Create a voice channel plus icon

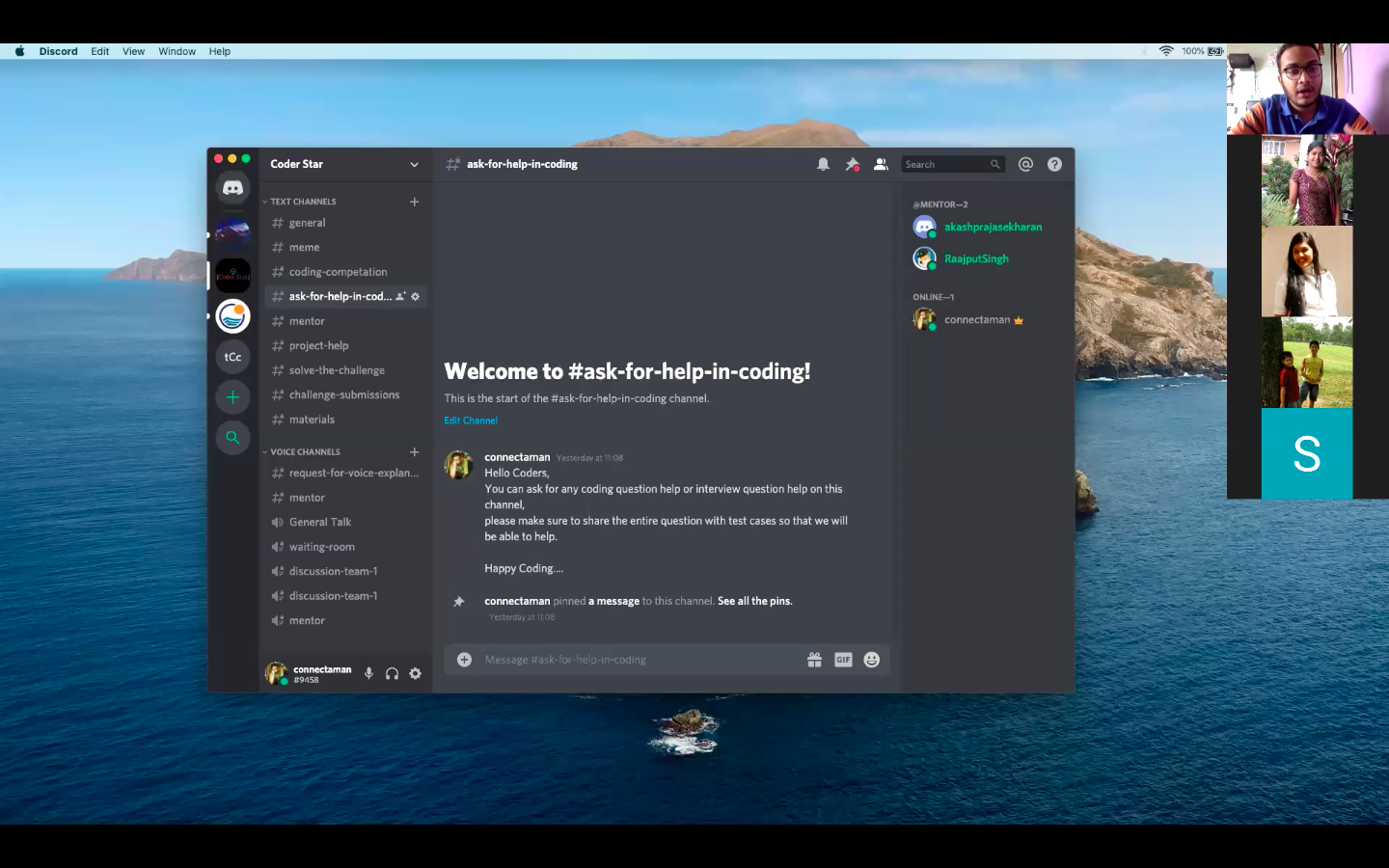click(414, 451)
